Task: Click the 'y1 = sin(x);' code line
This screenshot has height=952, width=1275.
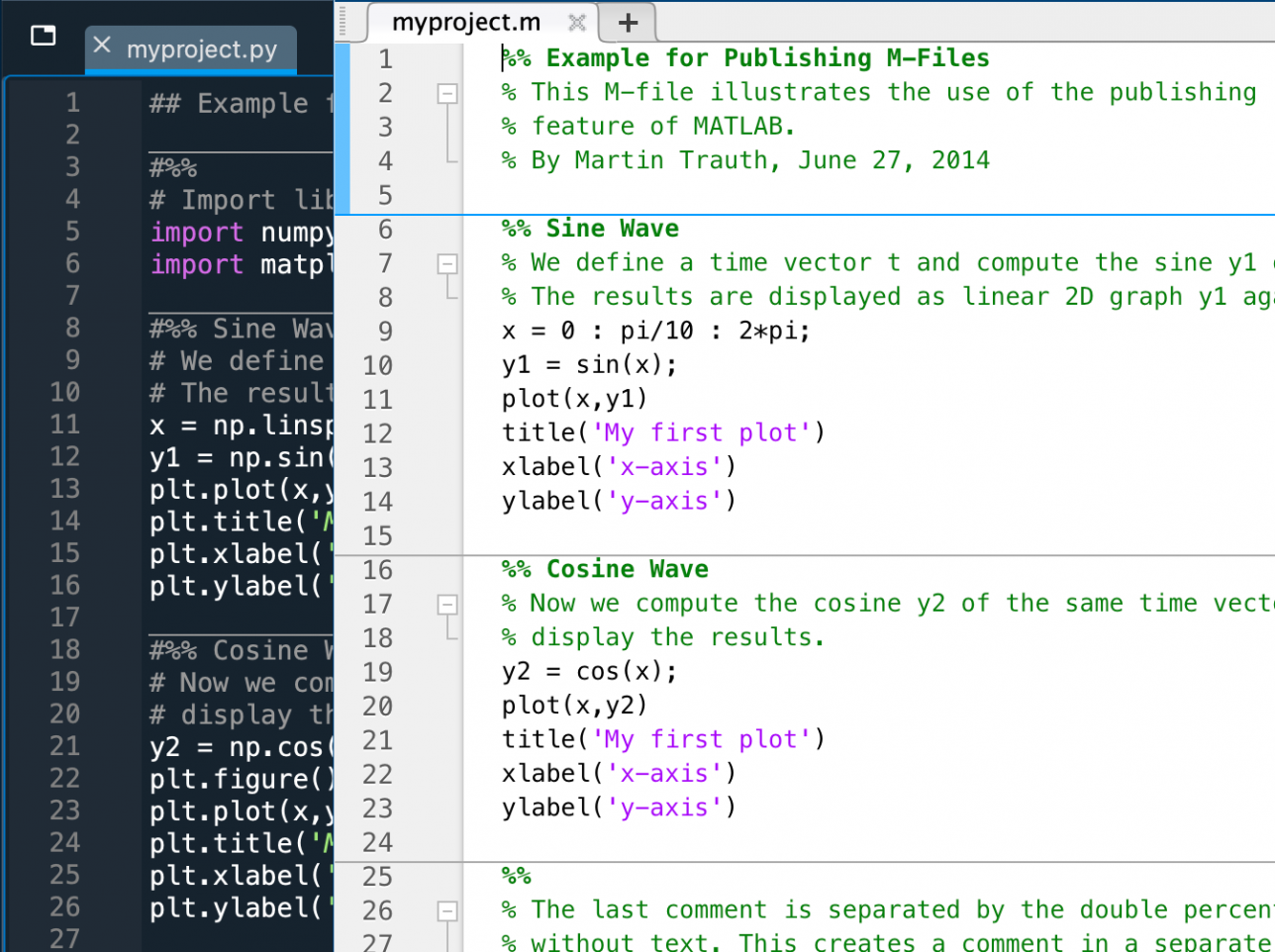Action: click(x=589, y=365)
